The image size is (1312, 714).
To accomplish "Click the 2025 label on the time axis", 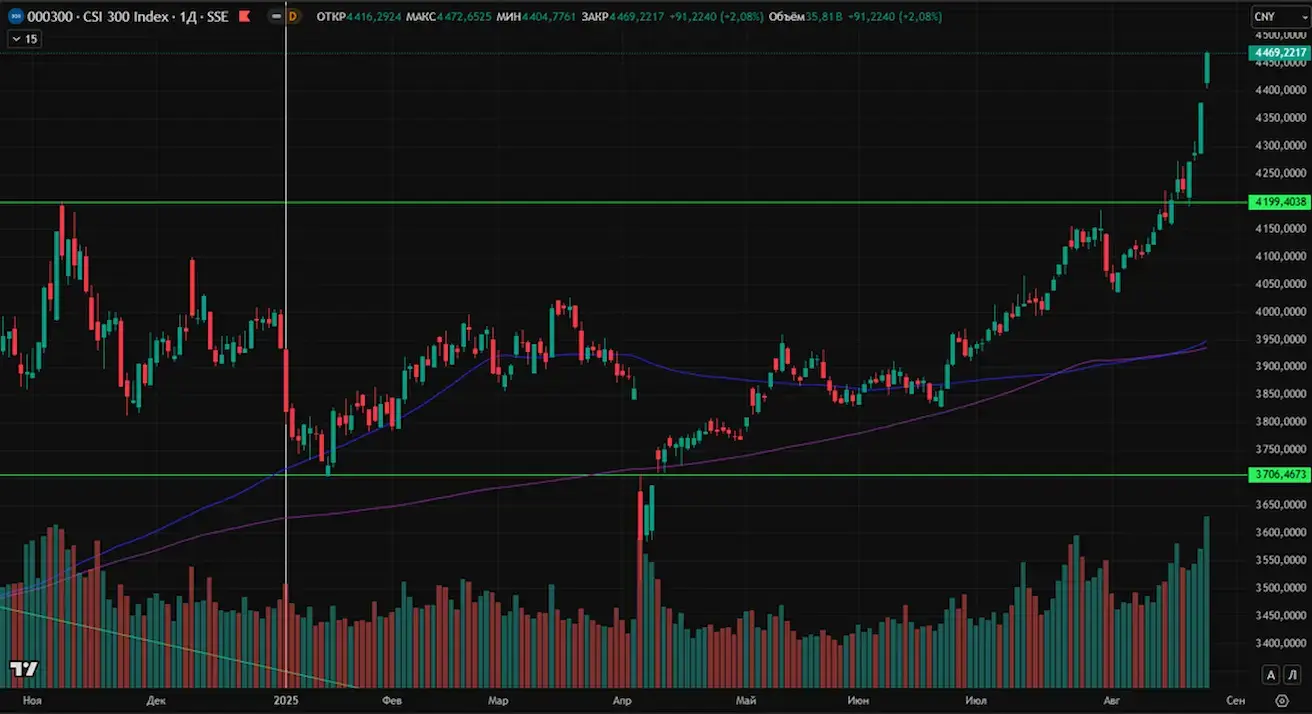I will [x=286, y=701].
